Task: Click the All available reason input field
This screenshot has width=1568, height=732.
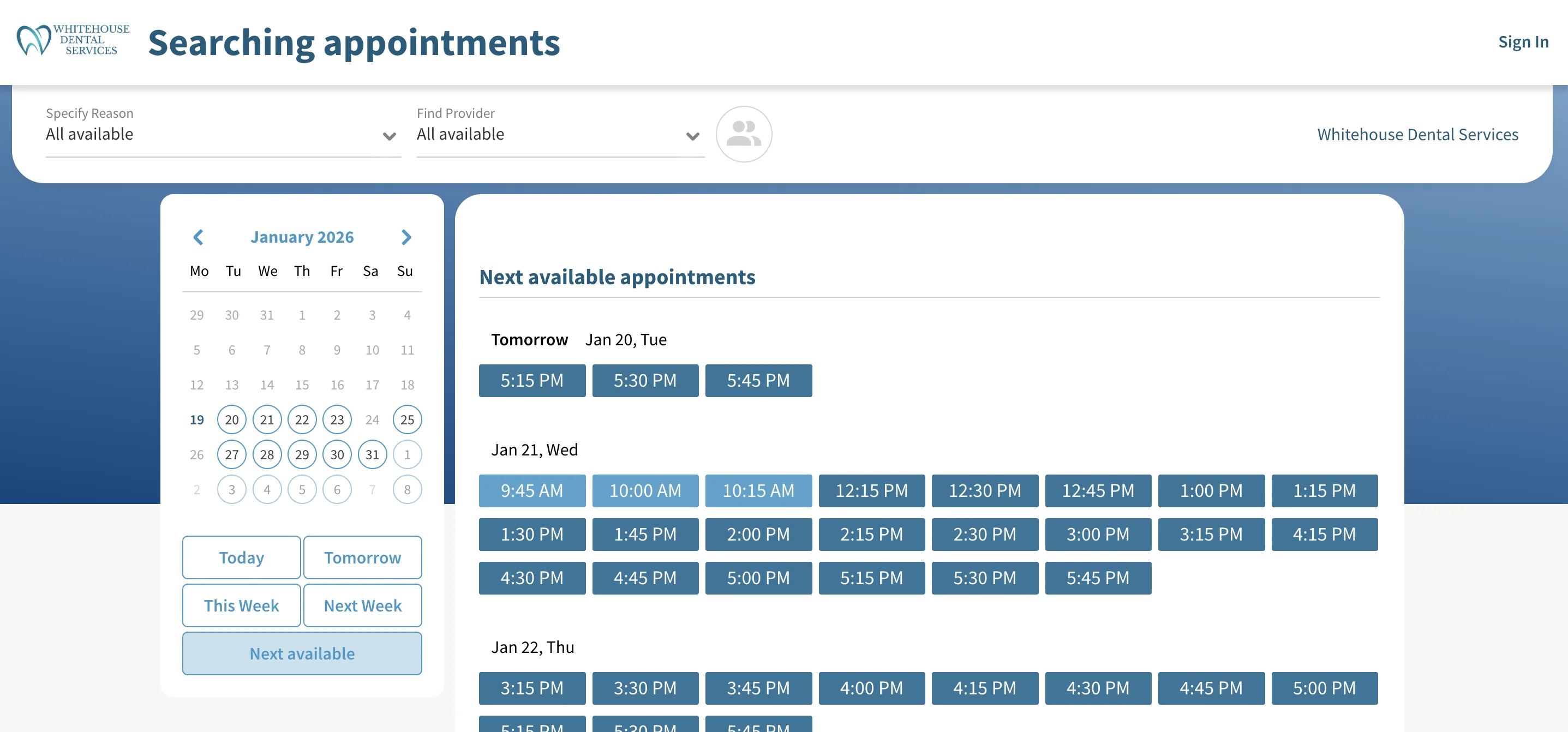Action: point(183,134)
